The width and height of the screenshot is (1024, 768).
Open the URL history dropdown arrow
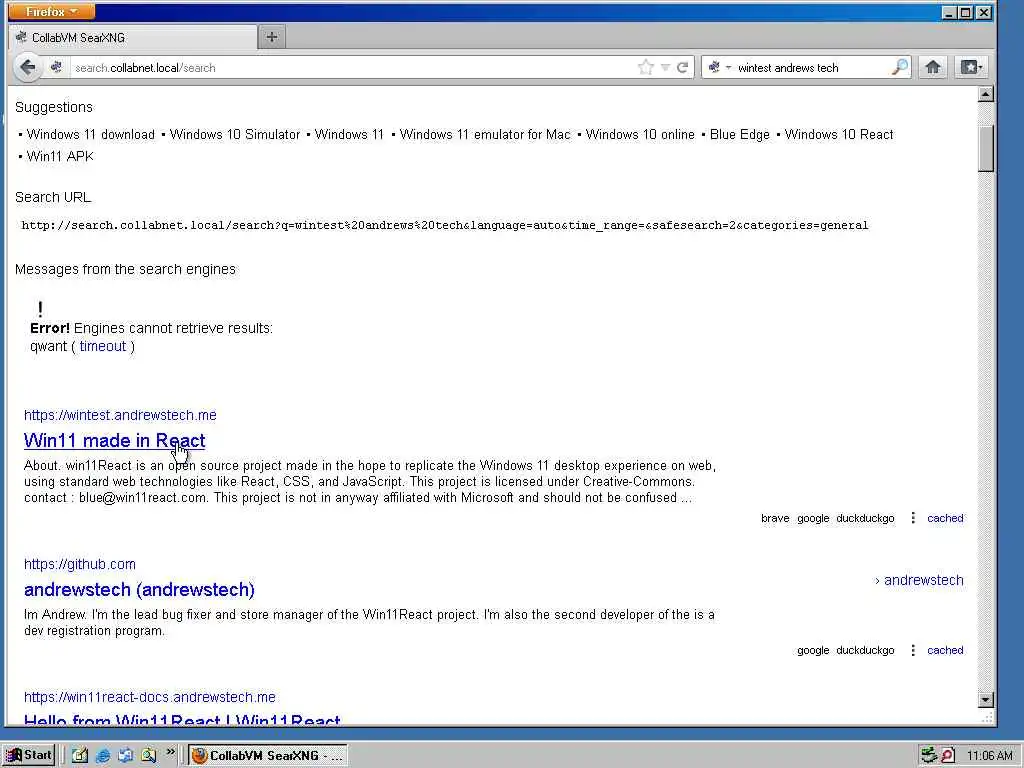[665, 67]
